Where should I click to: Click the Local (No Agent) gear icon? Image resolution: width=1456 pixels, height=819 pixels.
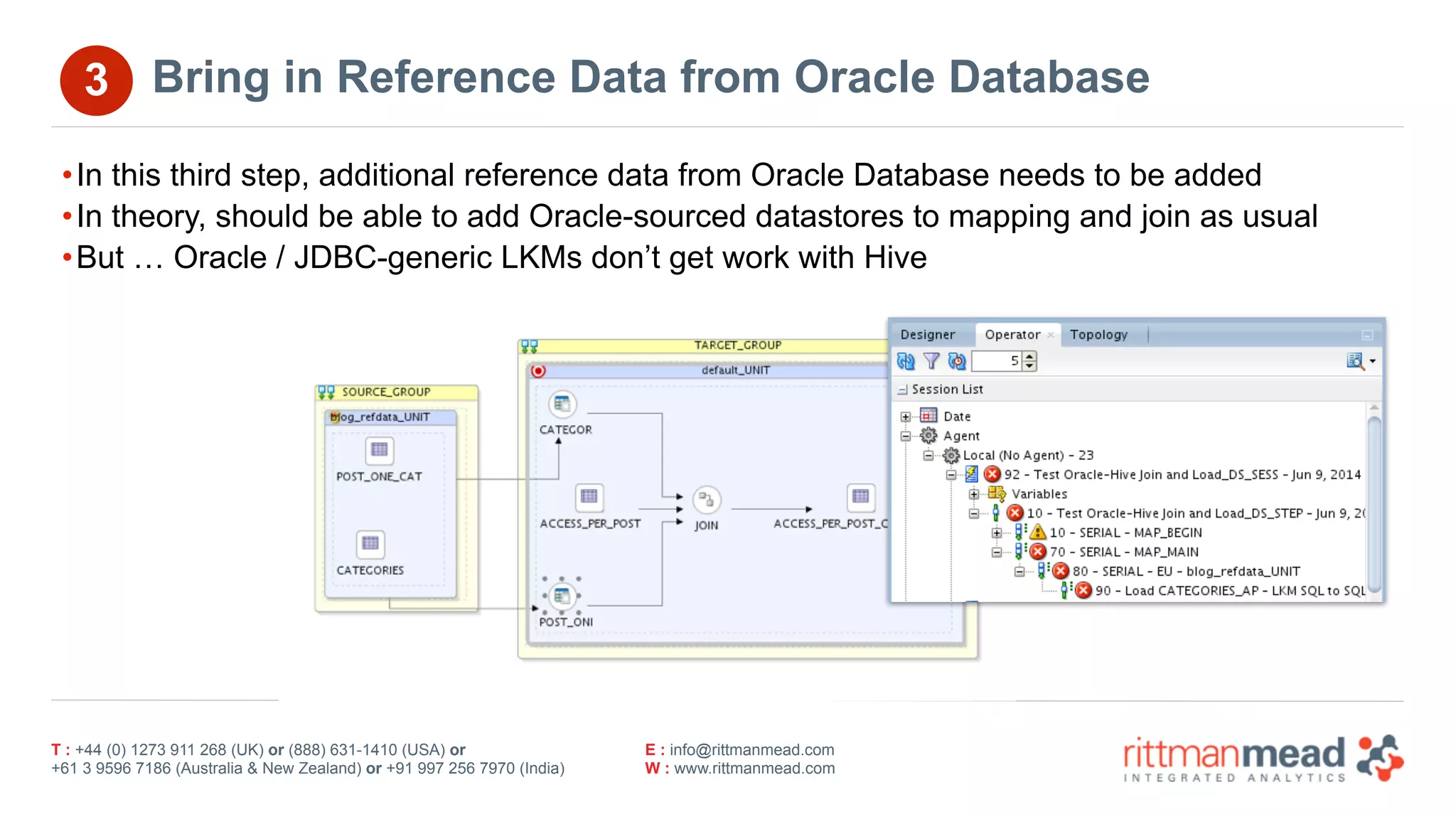[951, 455]
